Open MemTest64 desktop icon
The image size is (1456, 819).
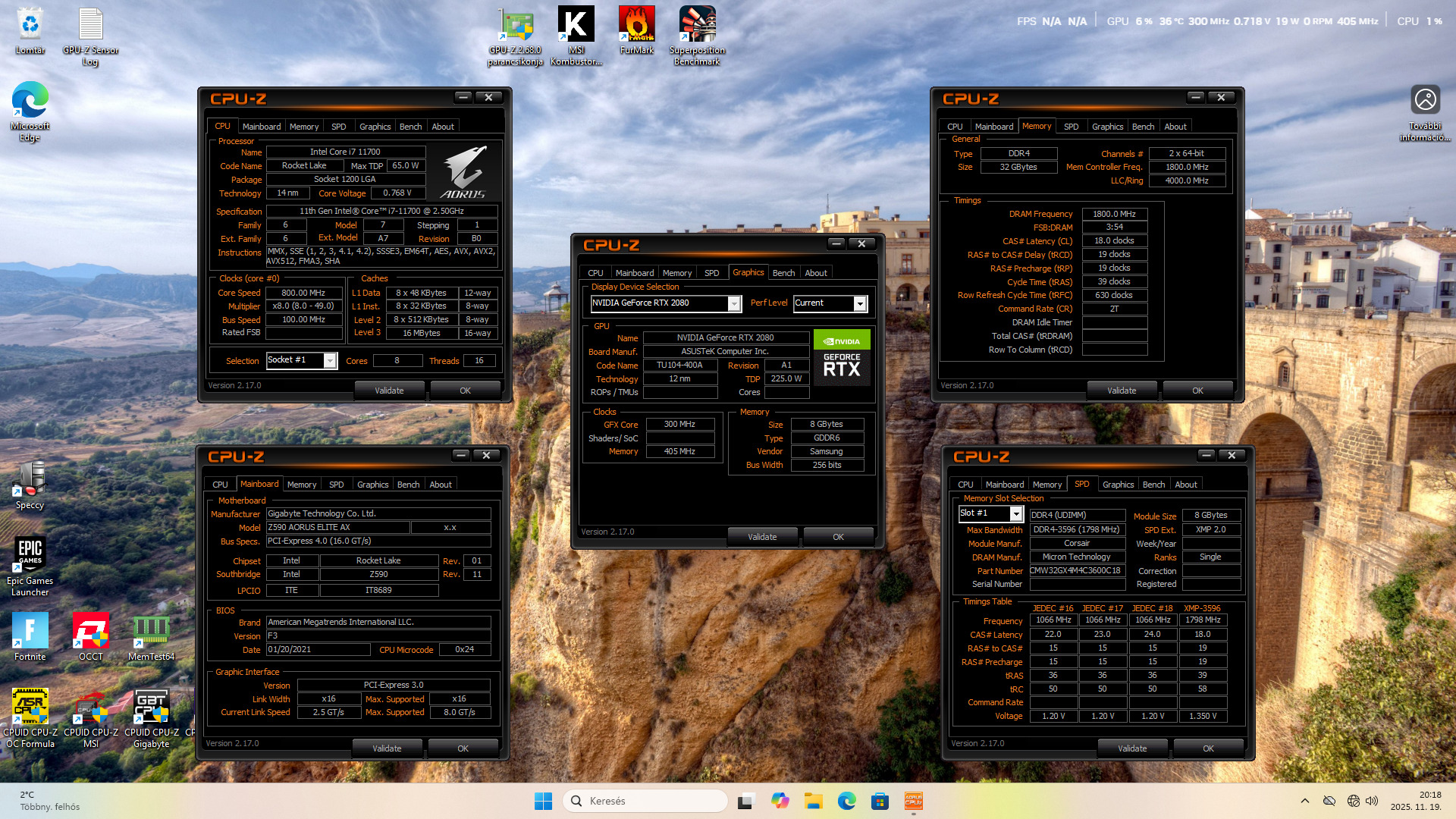point(151,630)
